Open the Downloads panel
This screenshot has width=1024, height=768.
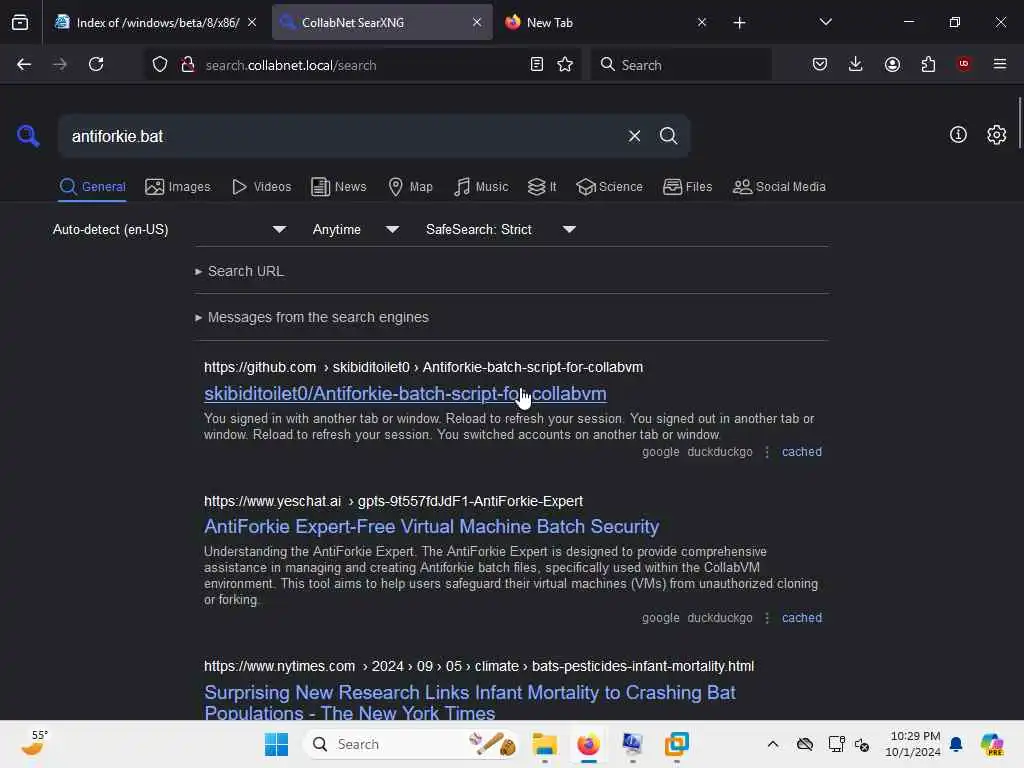[856, 65]
